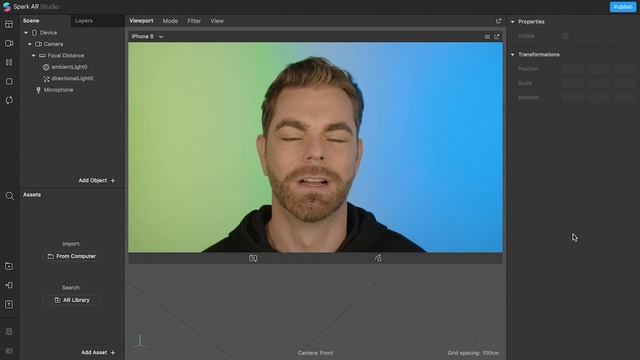Open the search magnifier icon in the left sidebar

(9, 196)
